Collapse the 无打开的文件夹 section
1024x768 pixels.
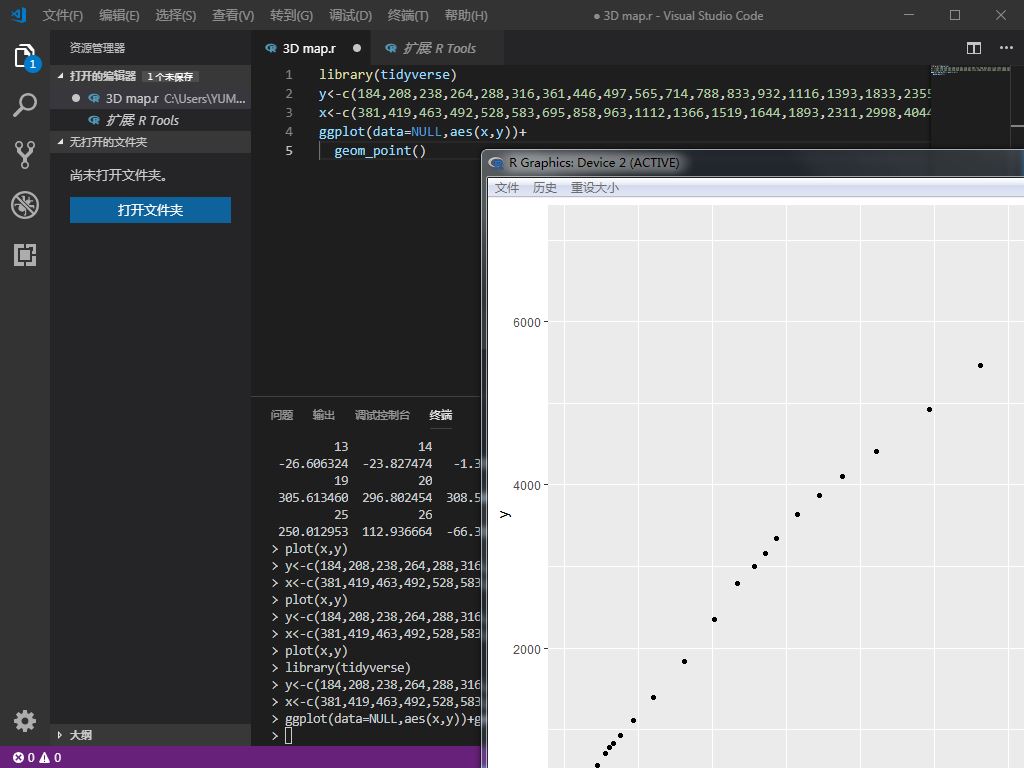107,142
